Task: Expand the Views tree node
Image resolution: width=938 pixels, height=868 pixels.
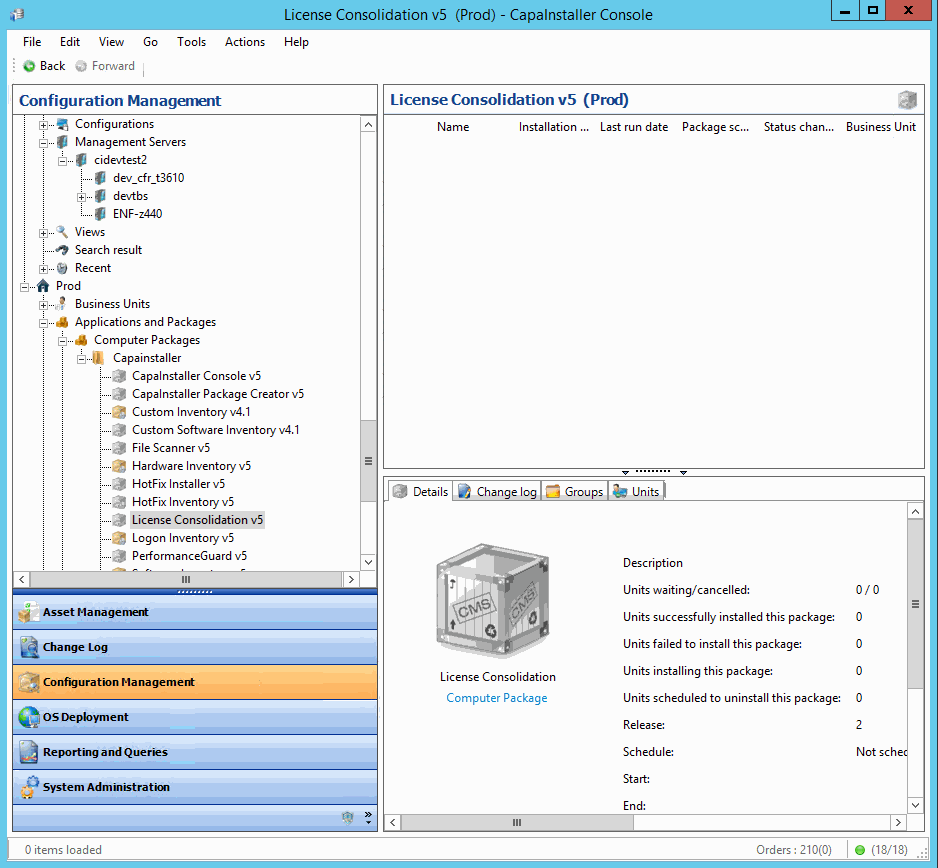Action: click(x=44, y=233)
